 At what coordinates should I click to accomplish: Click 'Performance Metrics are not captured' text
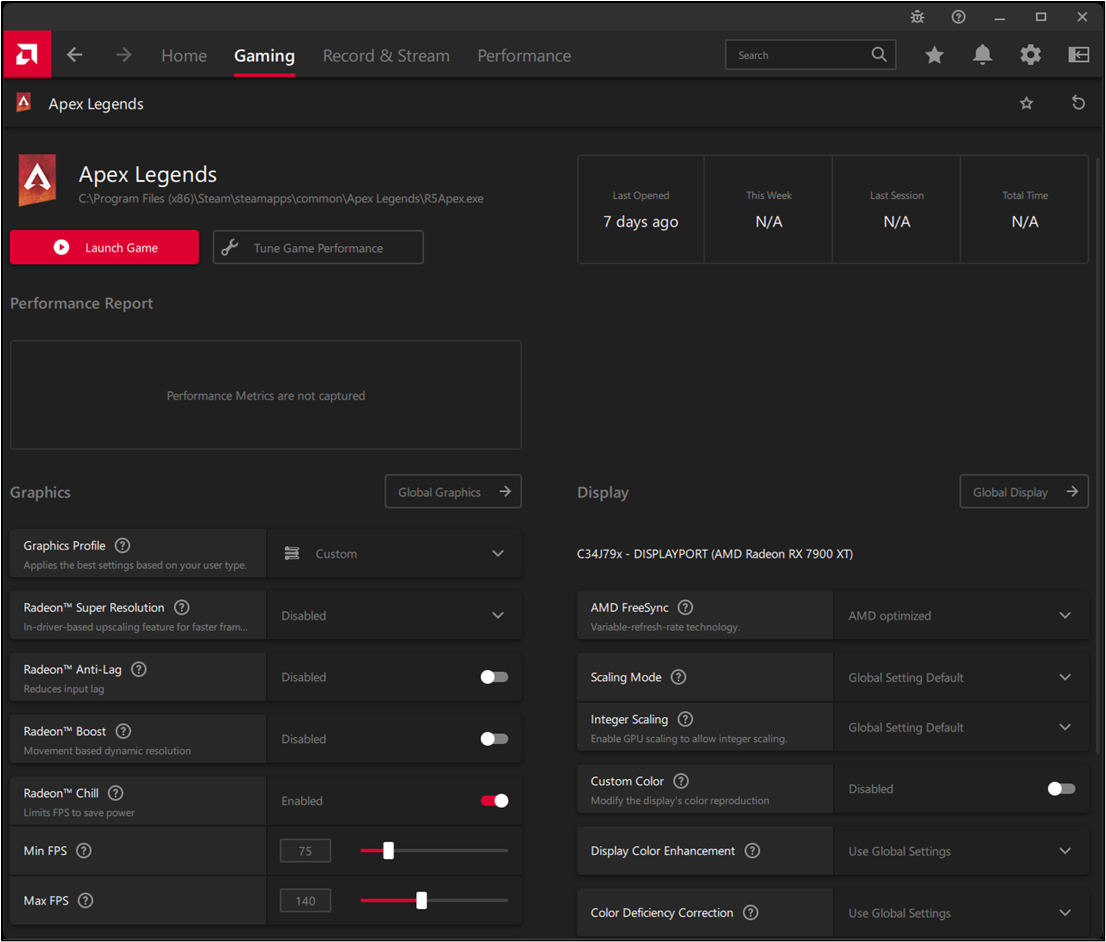coord(266,396)
